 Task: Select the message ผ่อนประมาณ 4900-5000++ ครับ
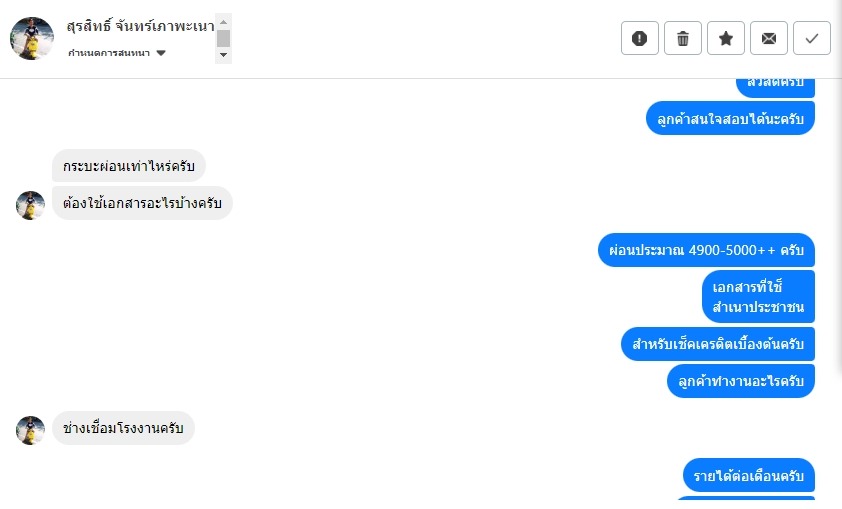(706, 250)
